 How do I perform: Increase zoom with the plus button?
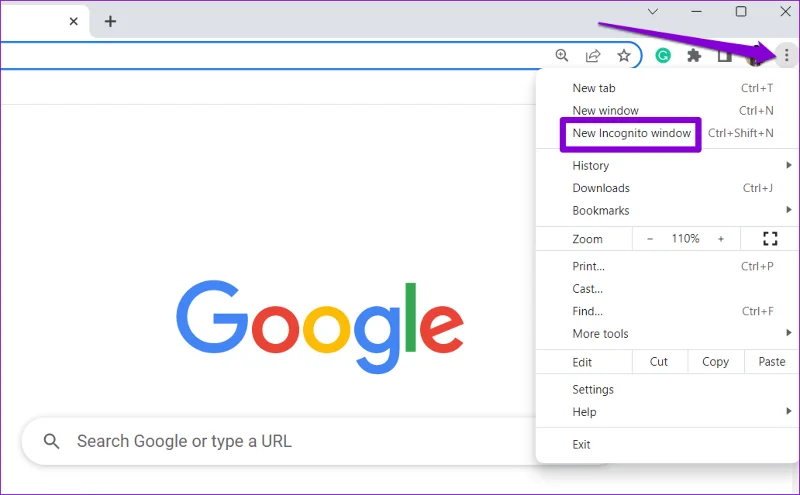coord(721,239)
